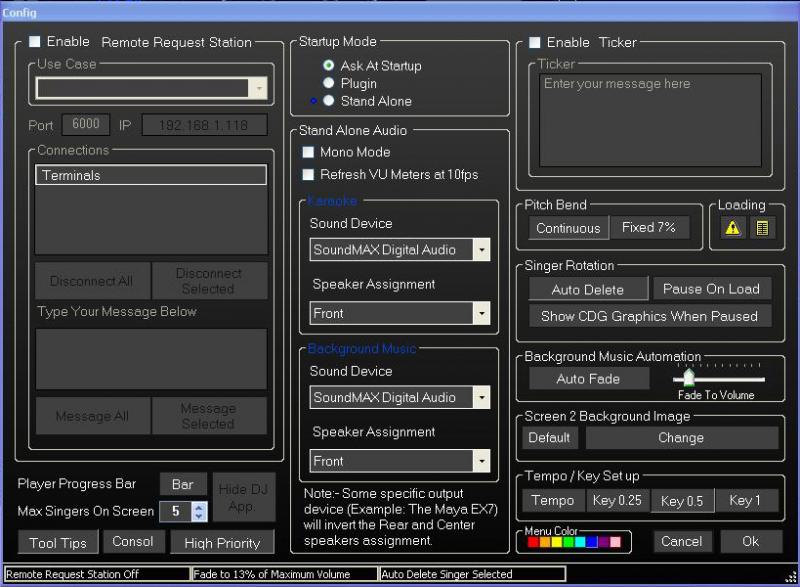Click the Fade To Volume slider thumb

coord(689,377)
